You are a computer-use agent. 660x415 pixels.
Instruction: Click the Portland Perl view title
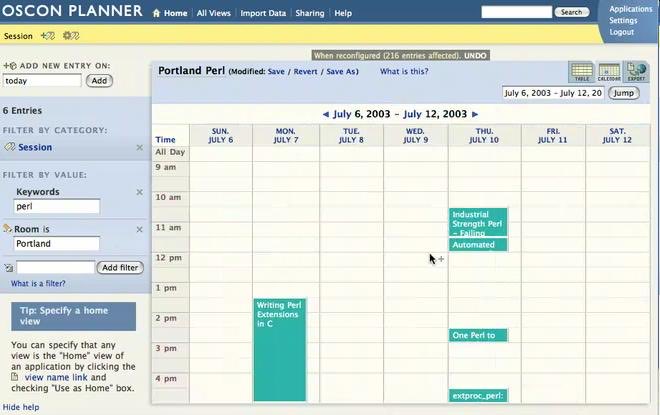[x=192, y=71]
